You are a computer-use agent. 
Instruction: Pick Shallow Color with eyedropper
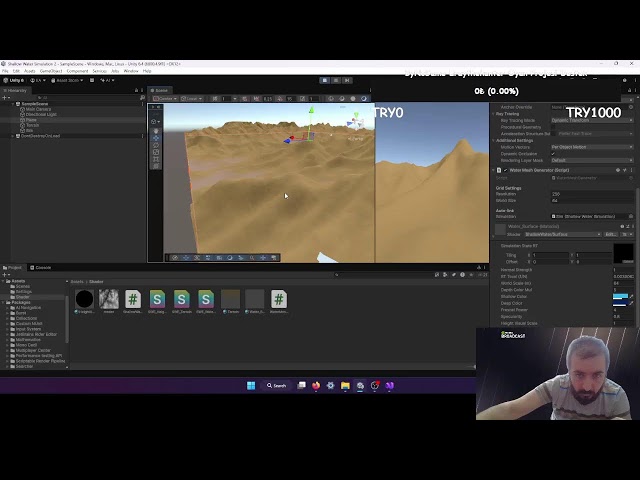(x=631, y=296)
